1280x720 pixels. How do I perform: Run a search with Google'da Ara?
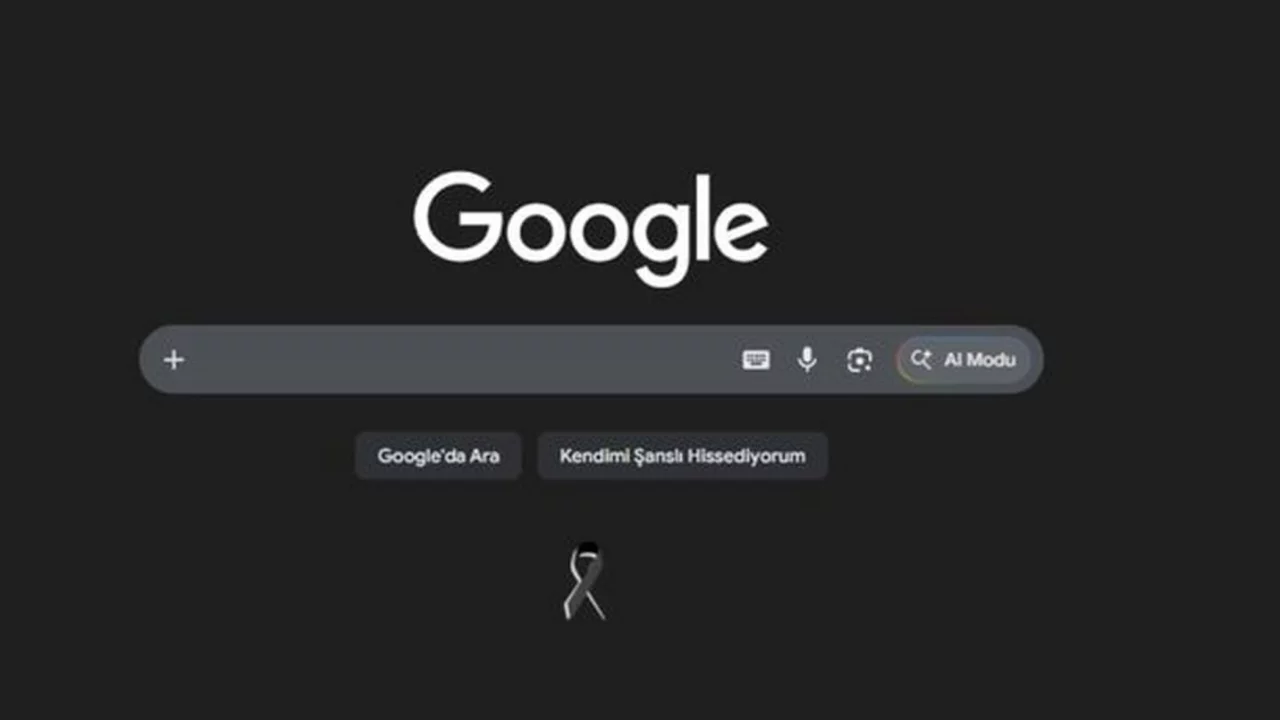coord(438,456)
